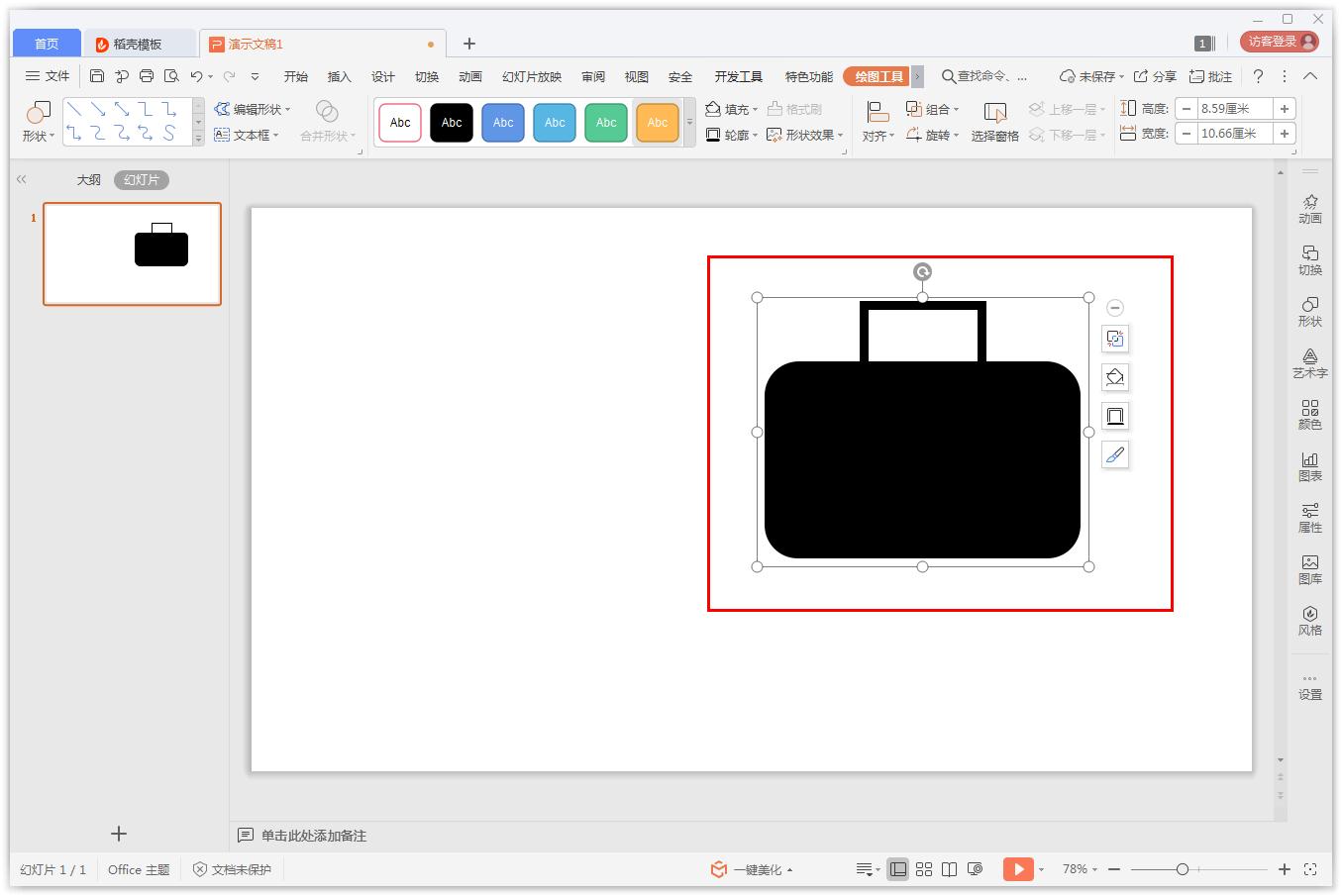Viewport: 1342px width, 896px height.
Task: Click the print icon in quick toolbar
Action: 147,76
